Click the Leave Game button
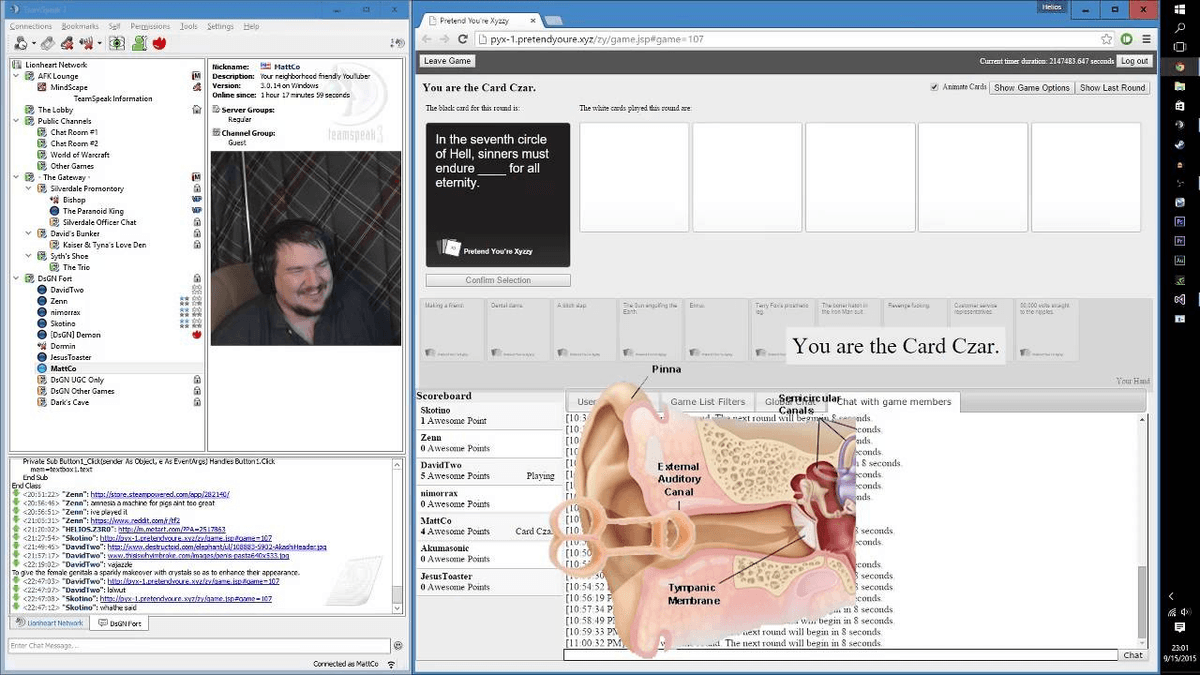Image resolution: width=1200 pixels, height=675 pixels. pyautogui.click(x=447, y=61)
